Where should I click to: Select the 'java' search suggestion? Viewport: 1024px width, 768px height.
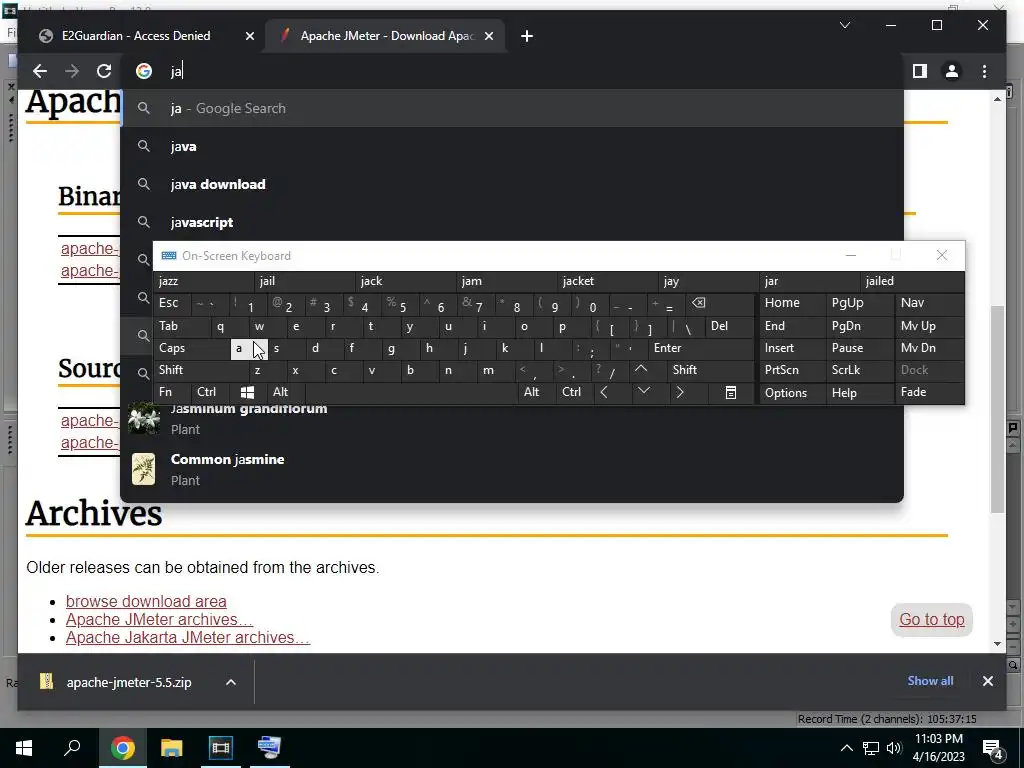(x=512, y=146)
